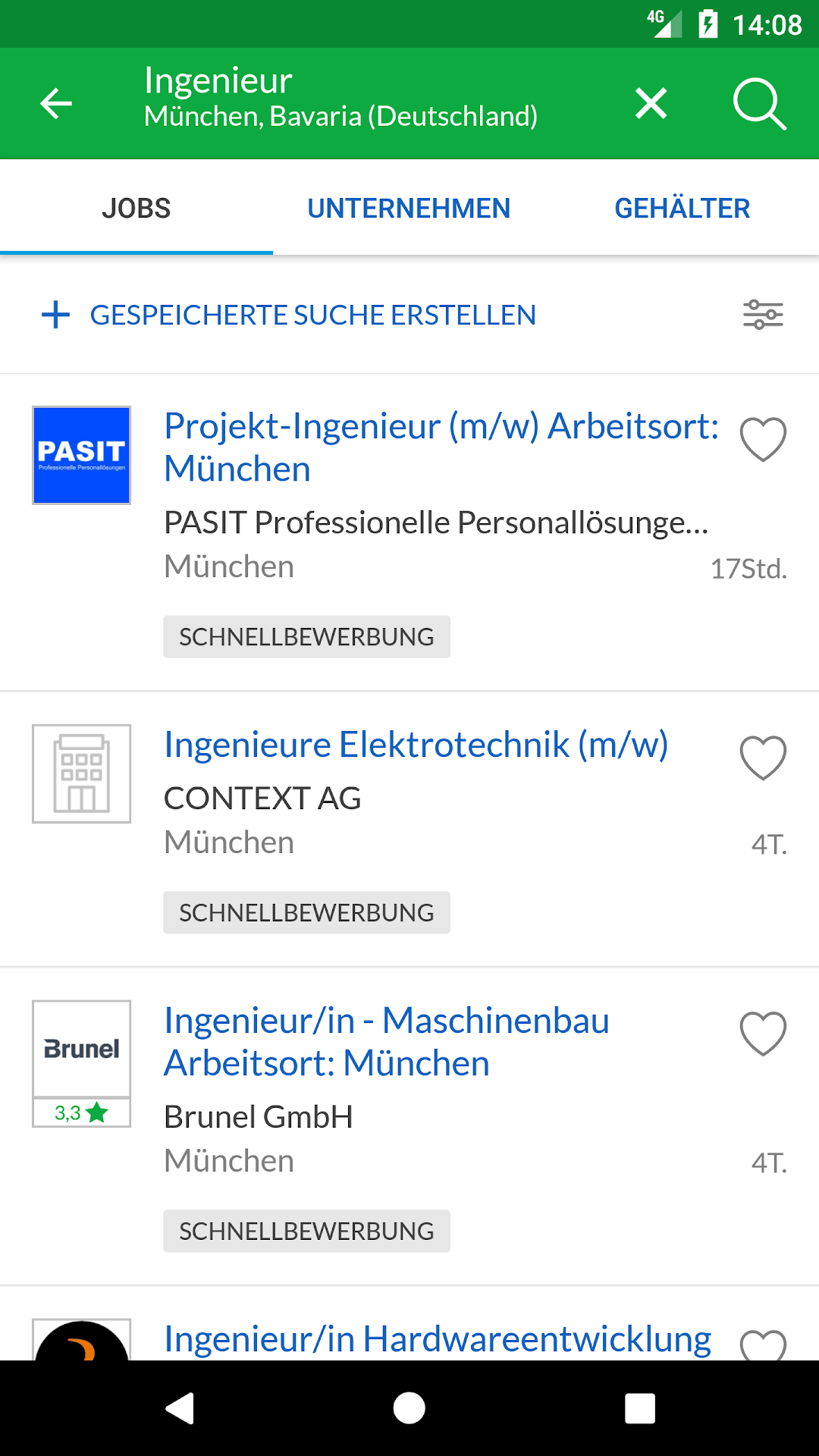
Task: Tap the Android recent apps square
Action: tap(639, 1408)
